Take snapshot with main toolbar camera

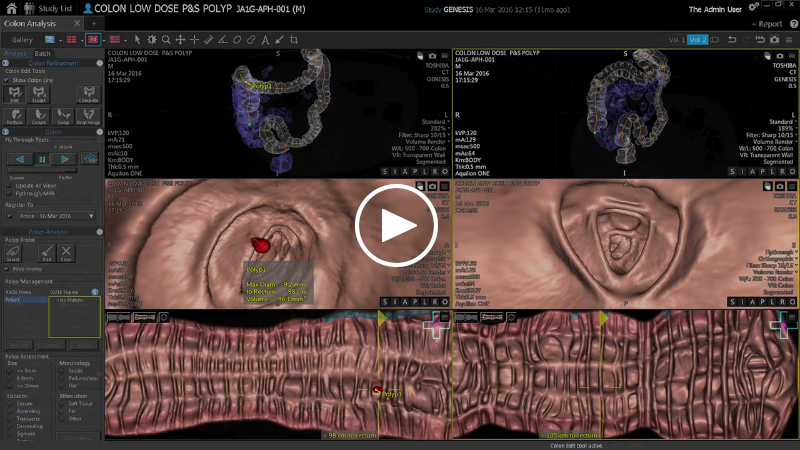(774, 40)
